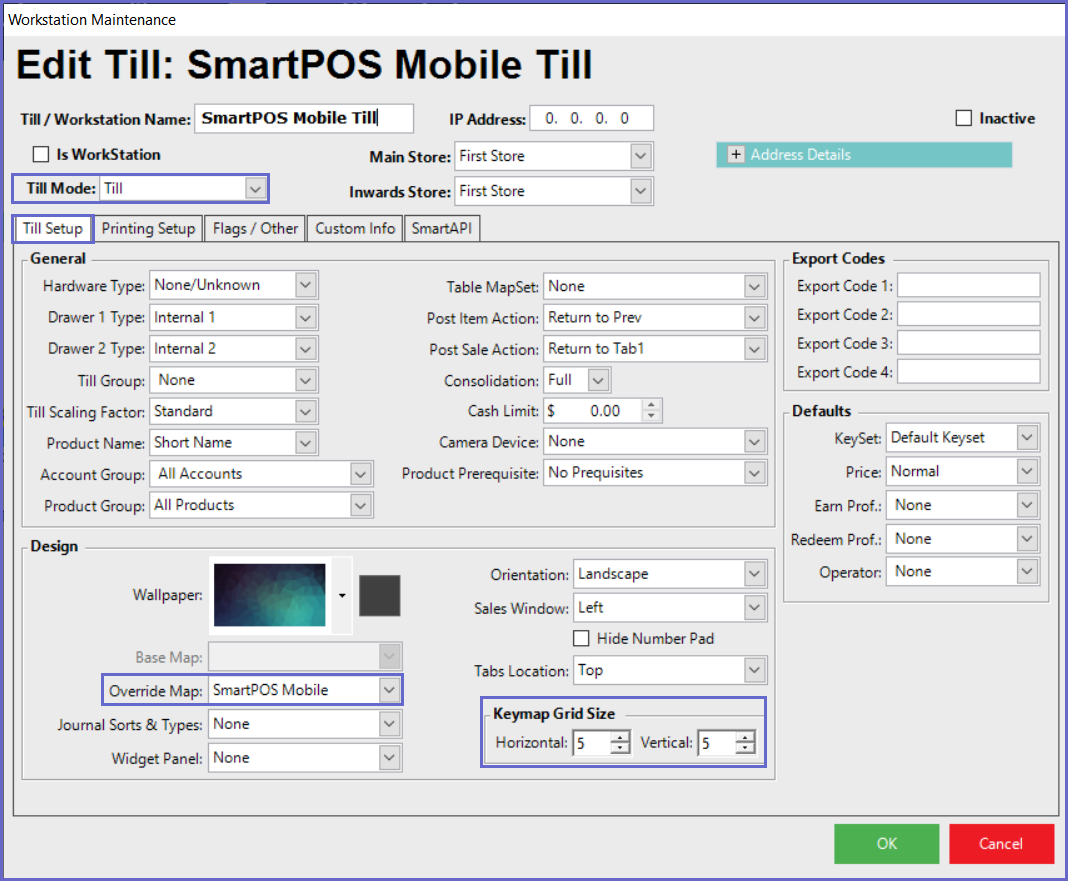Confirm changes with the OK button

point(887,844)
